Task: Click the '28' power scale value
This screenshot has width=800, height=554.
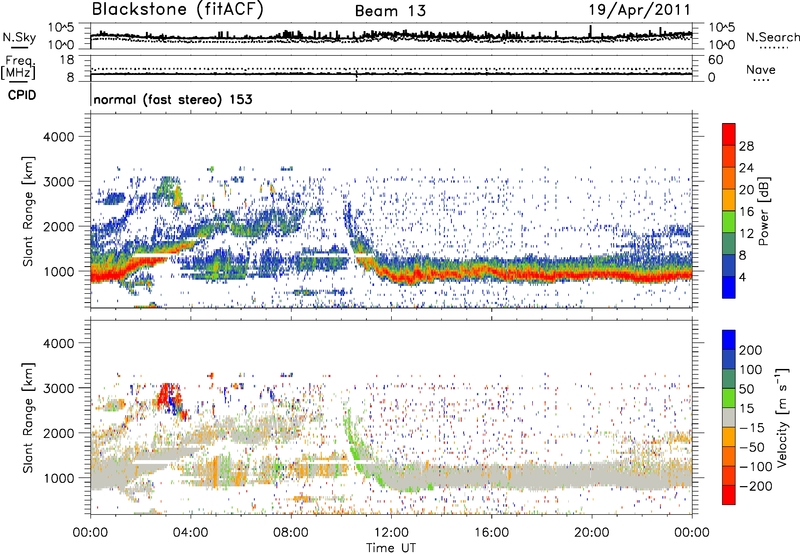Action: [x=746, y=146]
